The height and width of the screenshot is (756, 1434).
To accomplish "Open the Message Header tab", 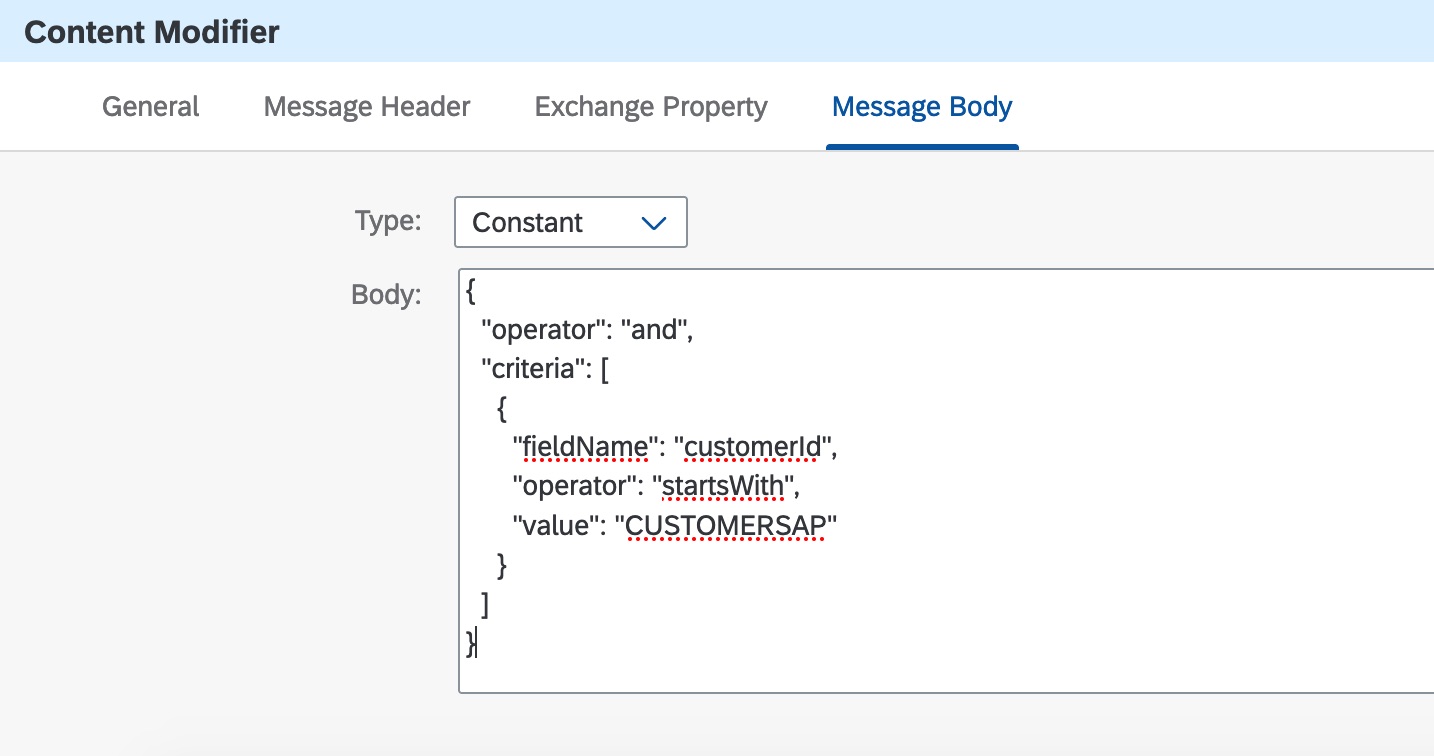I will [x=367, y=107].
